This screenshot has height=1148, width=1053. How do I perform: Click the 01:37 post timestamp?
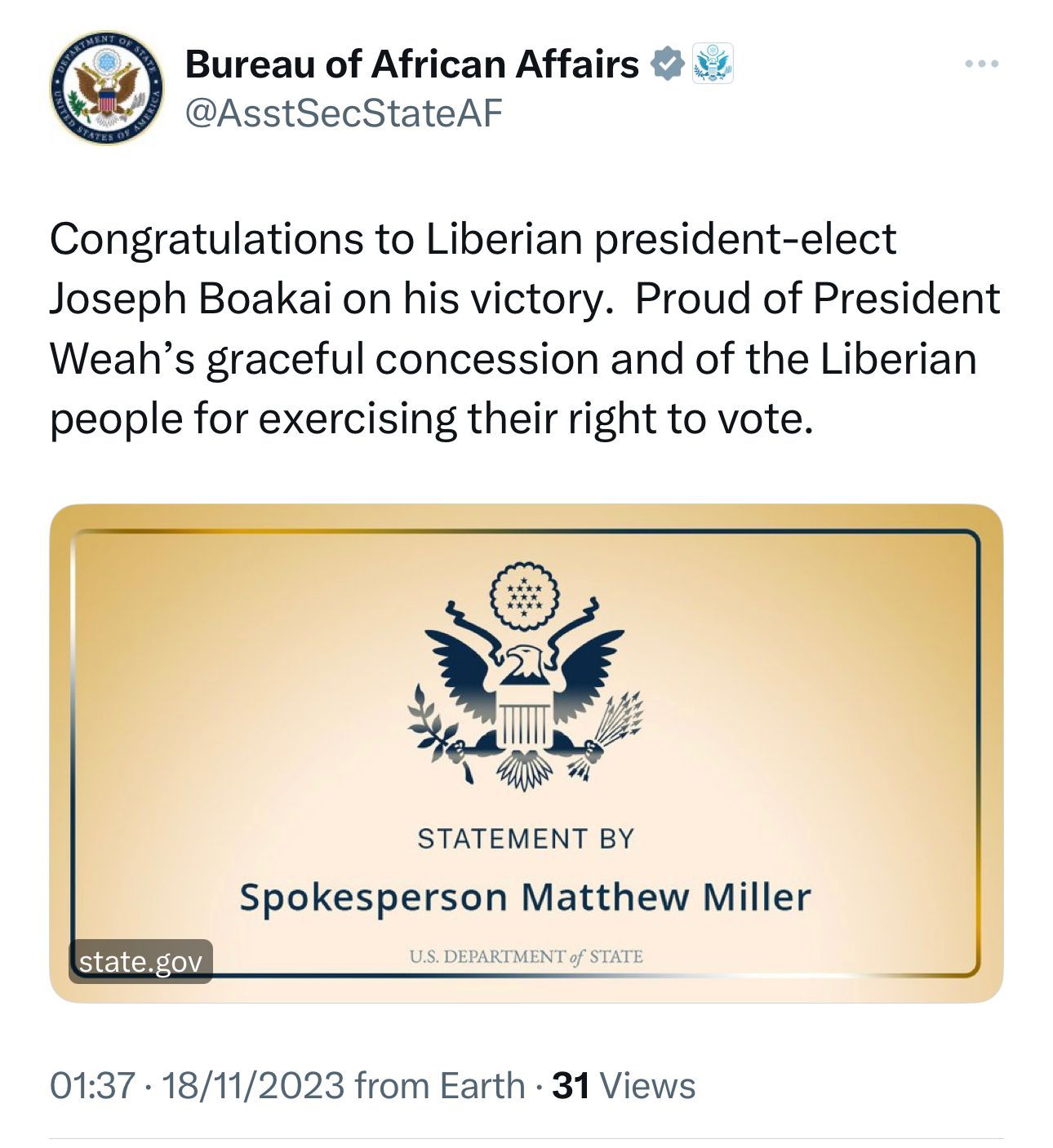pos(91,1086)
